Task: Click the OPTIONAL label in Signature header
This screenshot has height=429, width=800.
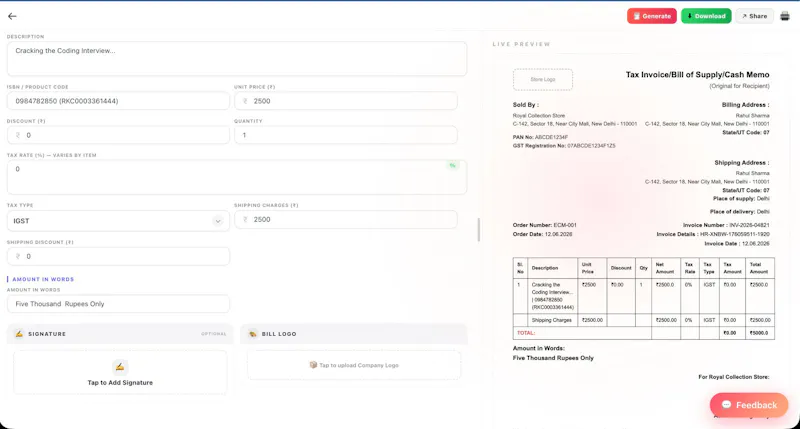Action: coord(213,334)
